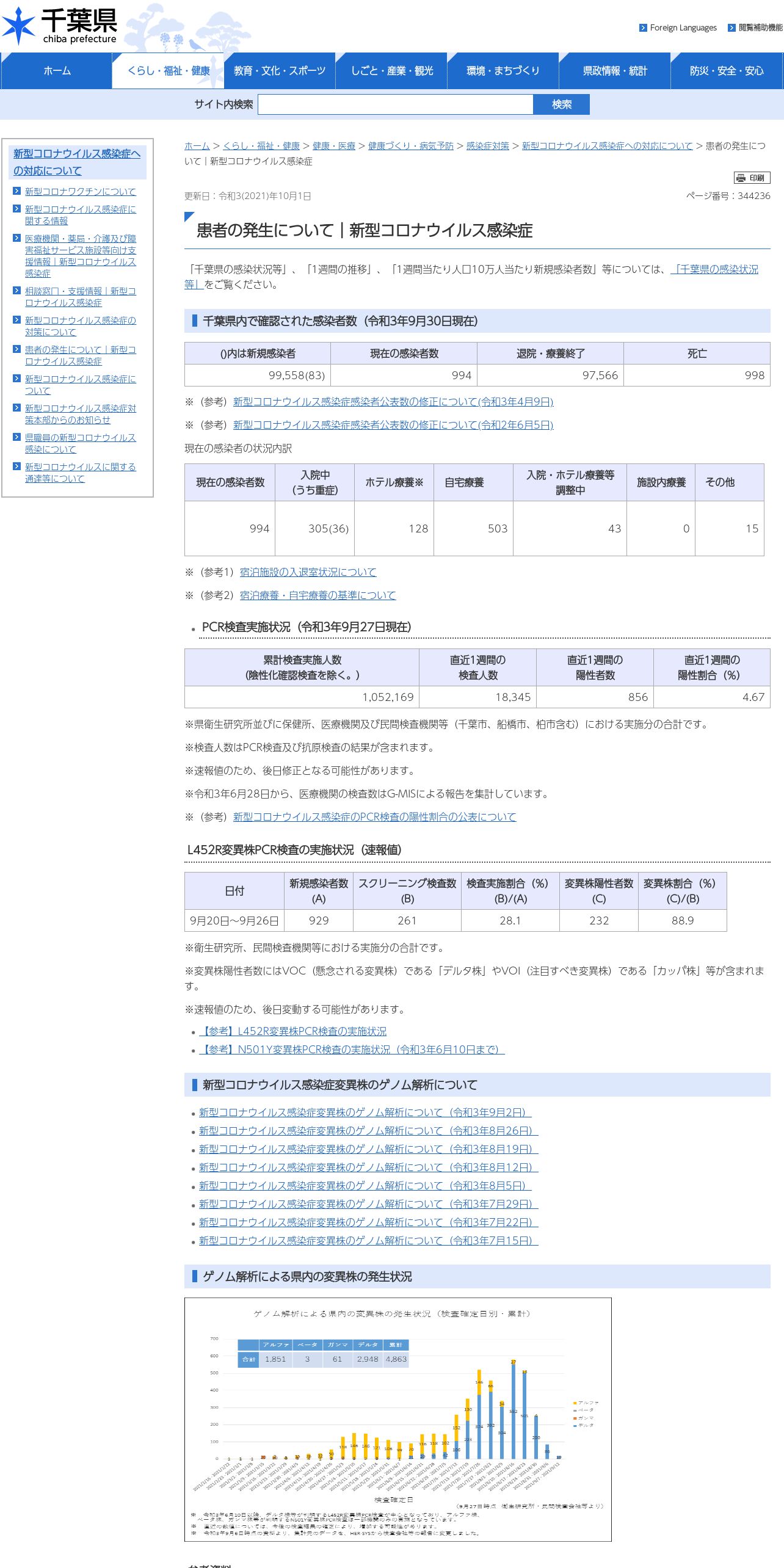
Task: Open sidebar heading 新型コロナウイルス感染症への対応について
Action: [x=77, y=162]
